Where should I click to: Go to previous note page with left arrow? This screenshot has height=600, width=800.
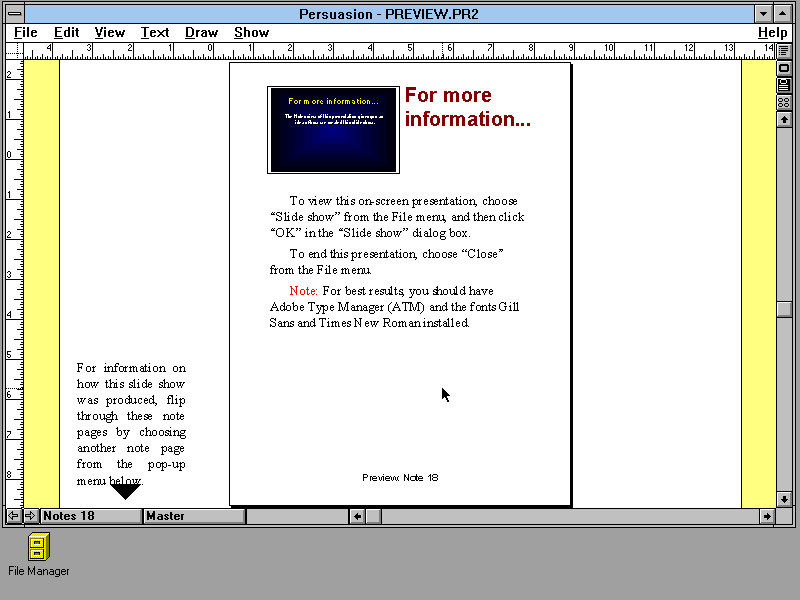point(13,516)
